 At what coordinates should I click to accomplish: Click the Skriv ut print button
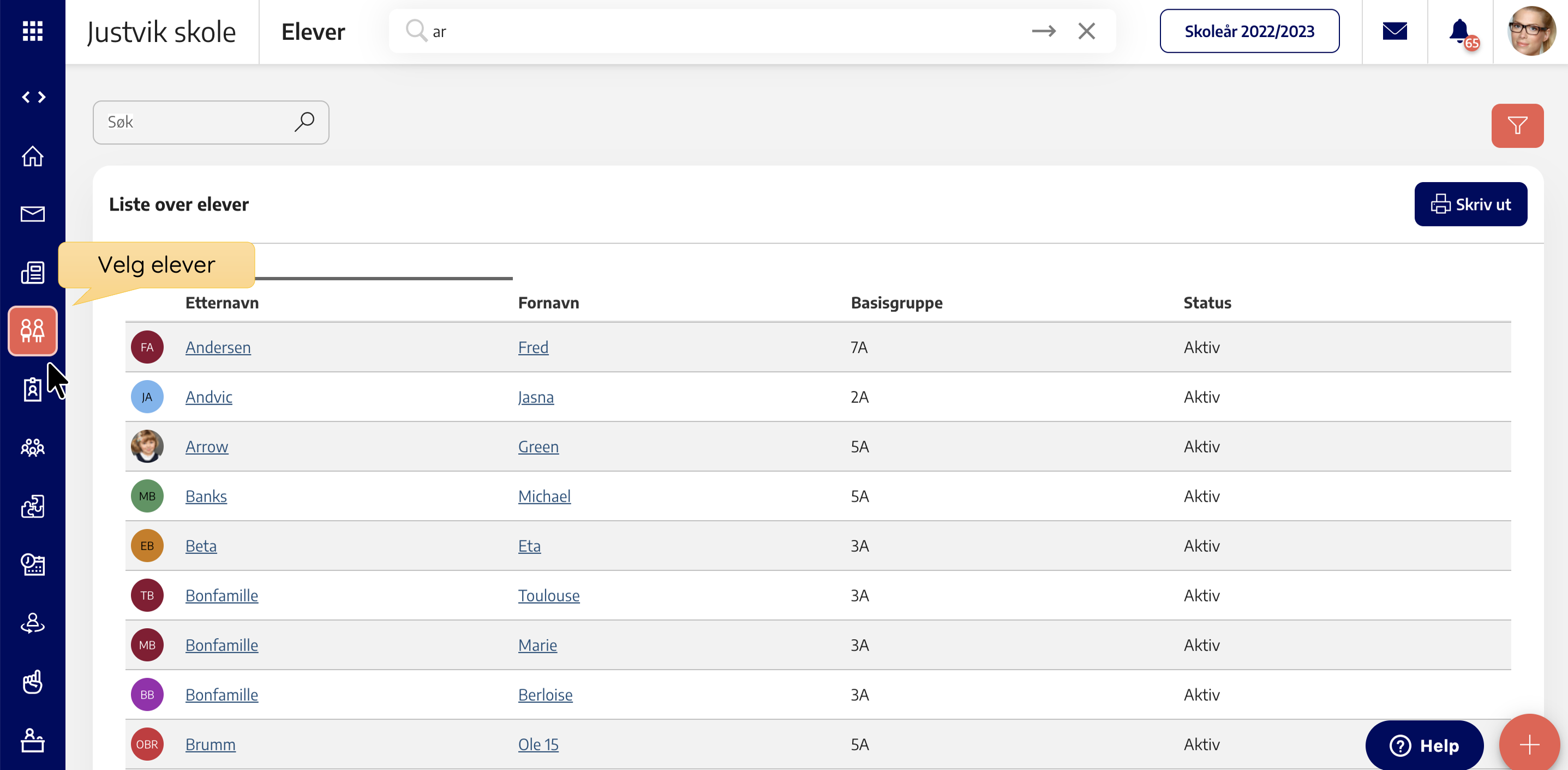click(x=1470, y=204)
